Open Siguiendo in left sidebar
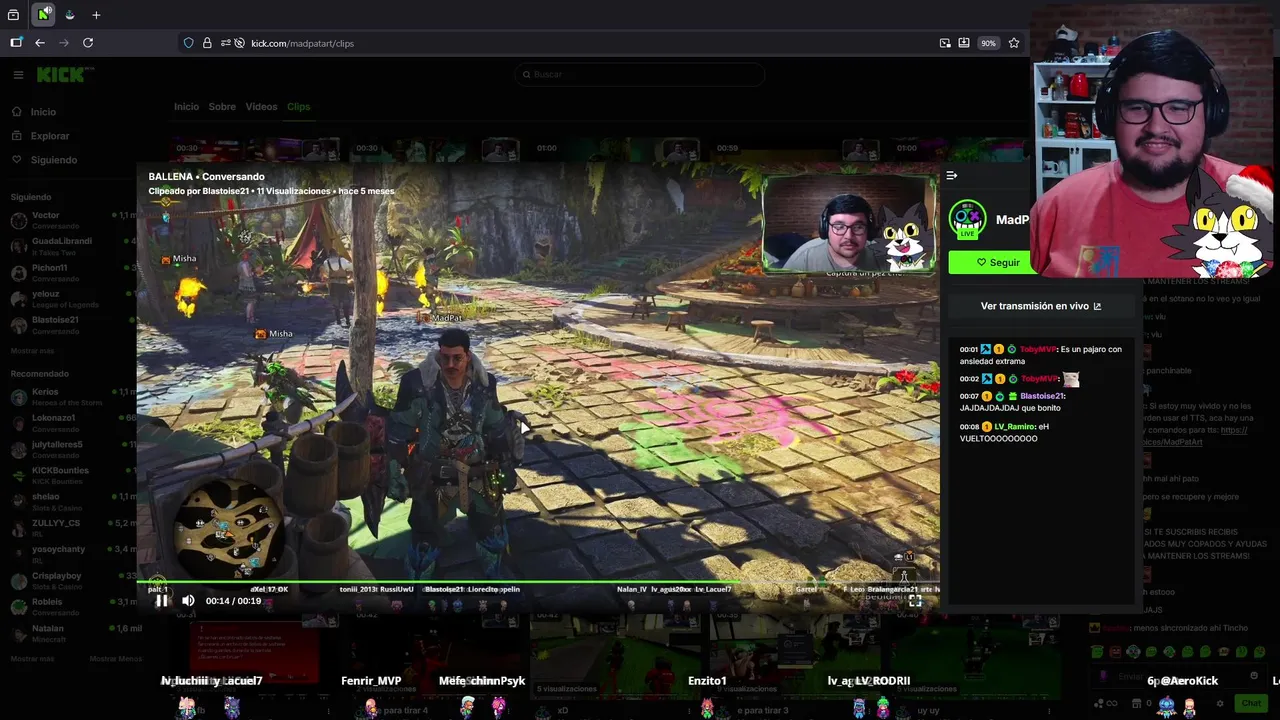This screenshot has height=720, width=1280. pyautogui.click(x=53, y=160)
